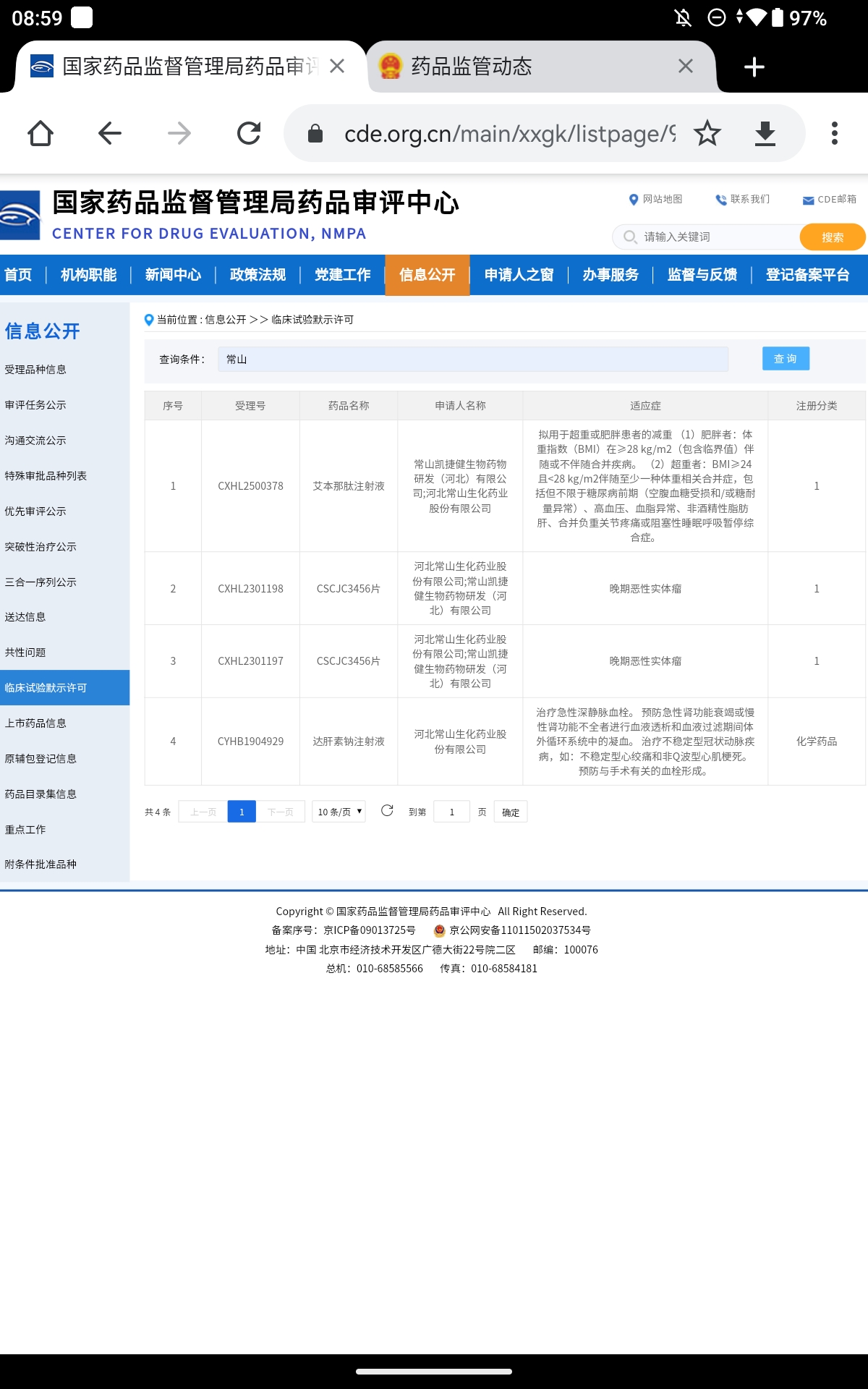Open 办事服务 menu
Screen dimensions: 868x1389
(x=610, y=275)
